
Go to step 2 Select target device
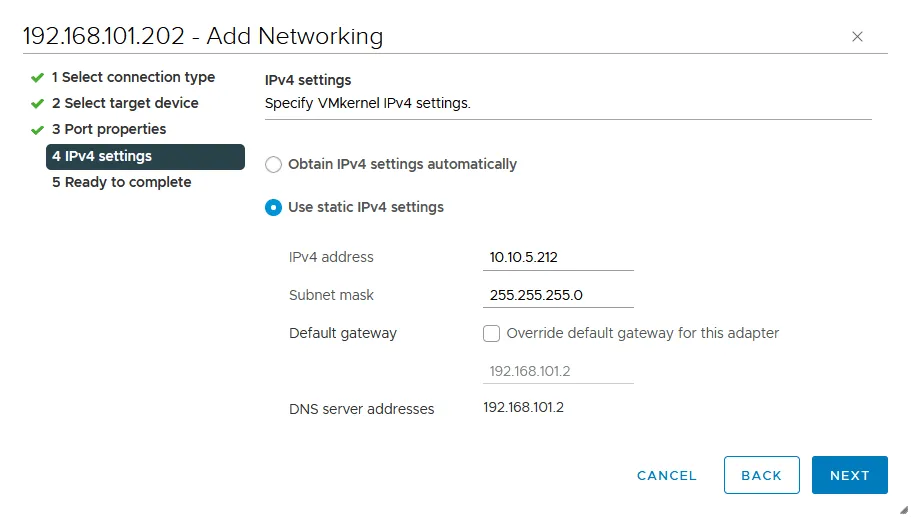pyautogui.click(x=125, y=103)
